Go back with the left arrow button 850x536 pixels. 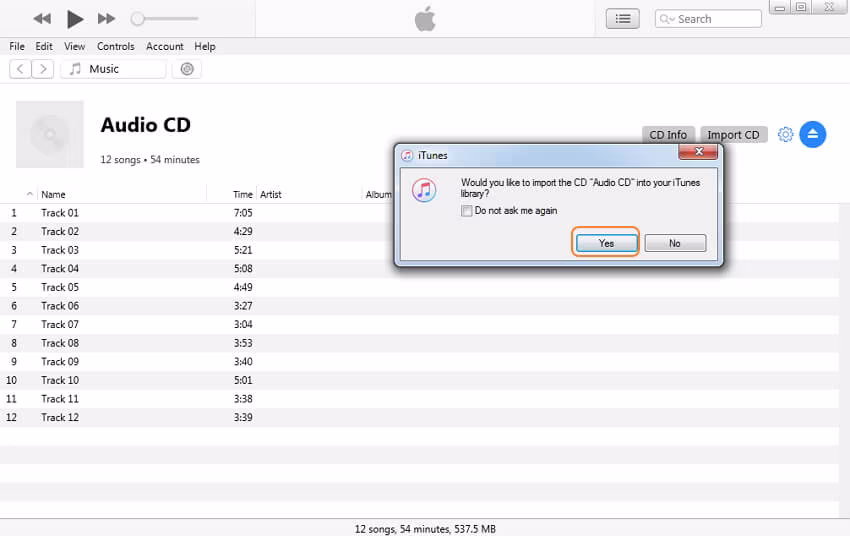pos(20,69)
